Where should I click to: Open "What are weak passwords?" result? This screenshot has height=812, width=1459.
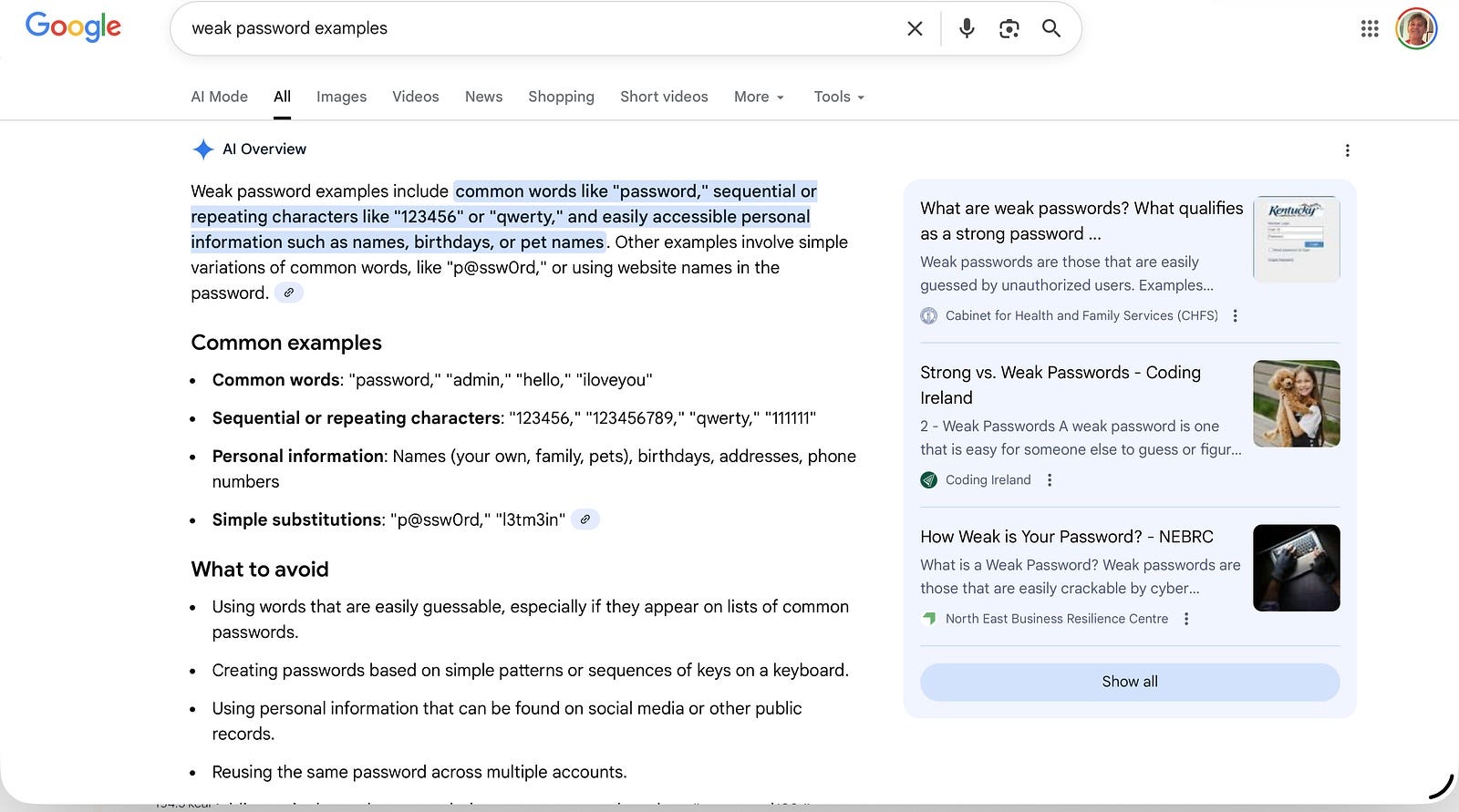(1081, 221)
